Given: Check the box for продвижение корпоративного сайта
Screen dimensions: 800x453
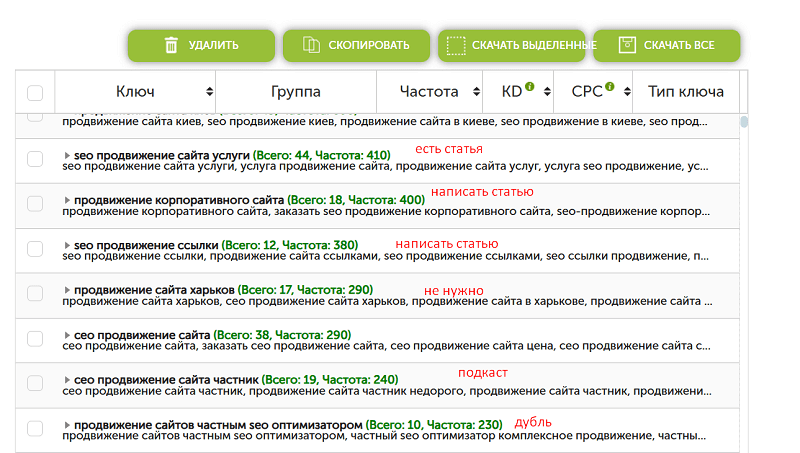Looking at the screenshot, I should [35, 204].
